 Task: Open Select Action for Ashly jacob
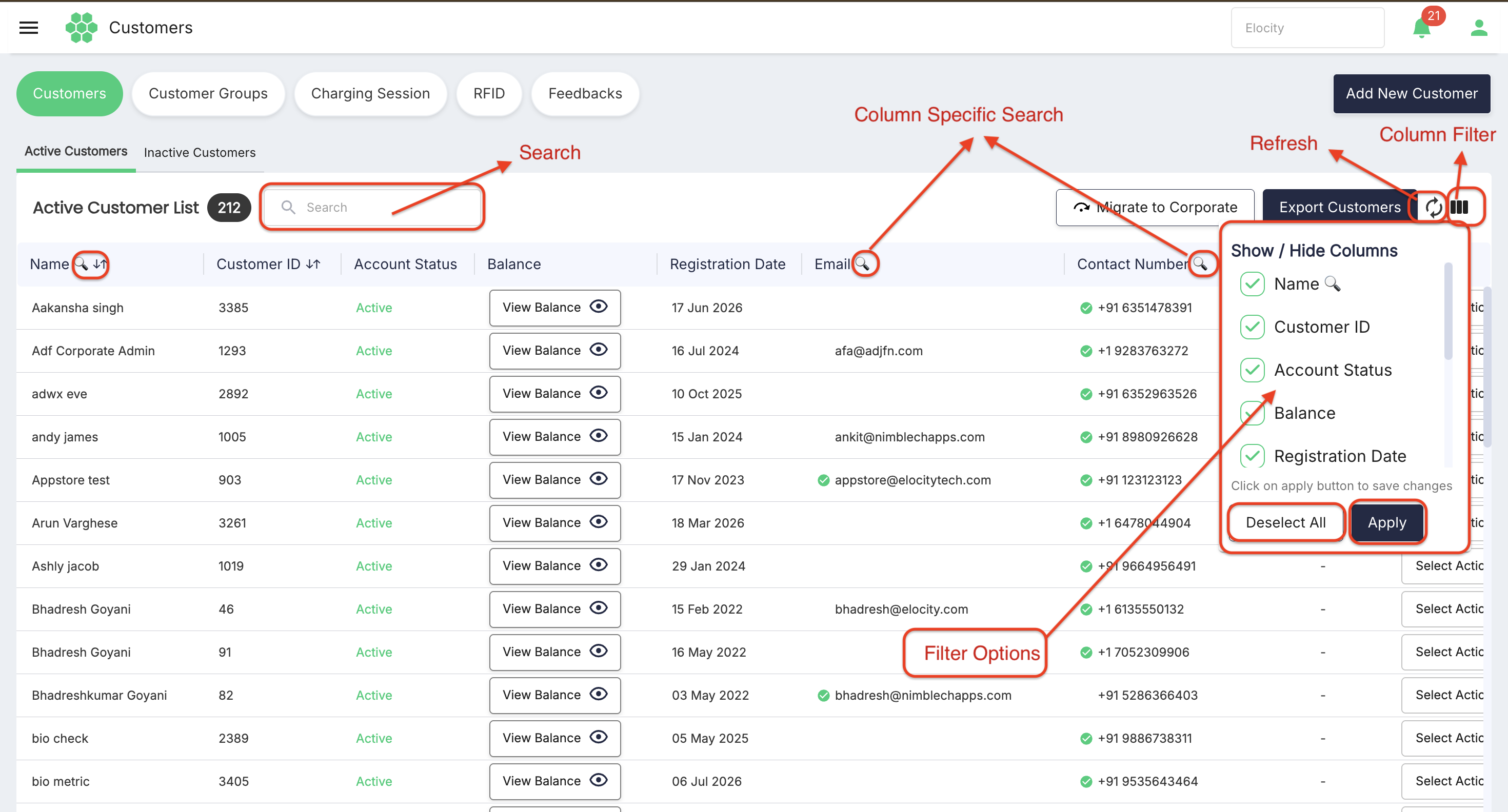click(x=1442, y=566)
